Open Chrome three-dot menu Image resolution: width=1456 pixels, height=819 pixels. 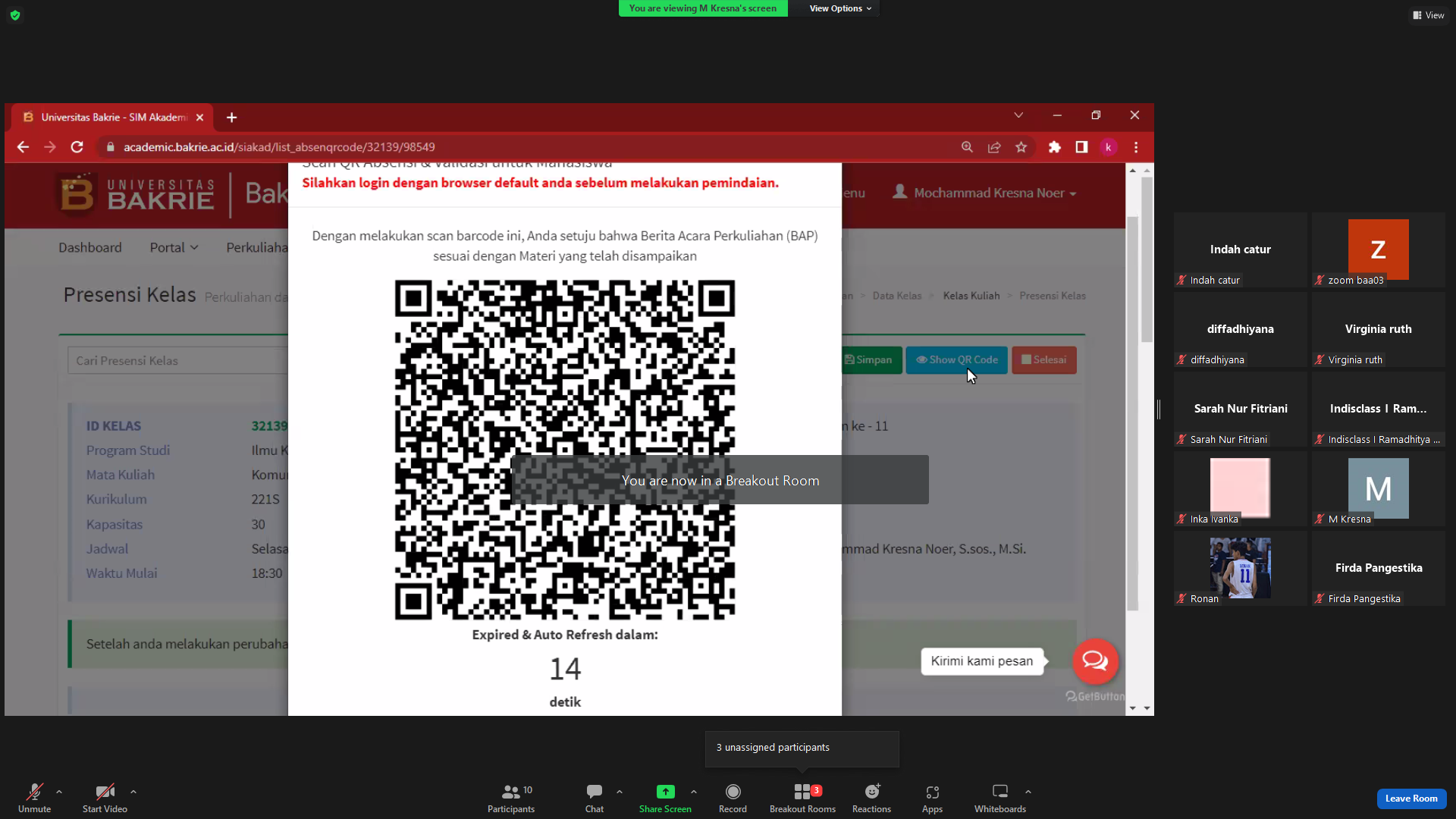tap(1136, 147)
